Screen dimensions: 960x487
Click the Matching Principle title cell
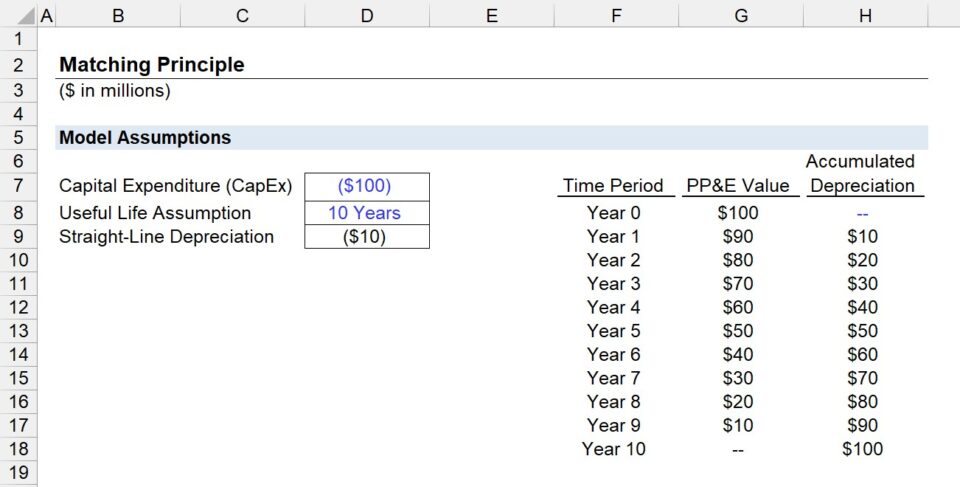point(152,65)
